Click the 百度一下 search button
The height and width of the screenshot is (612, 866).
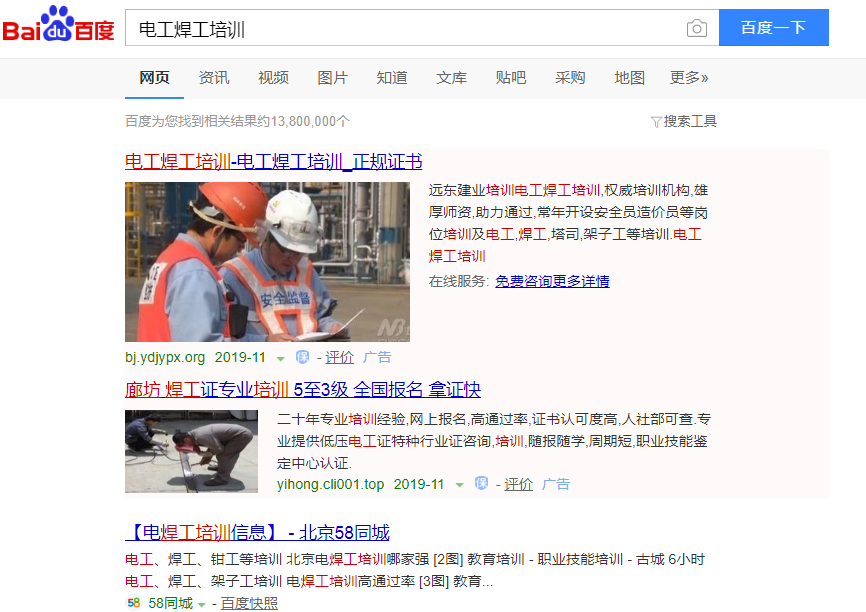pos(774,28)
